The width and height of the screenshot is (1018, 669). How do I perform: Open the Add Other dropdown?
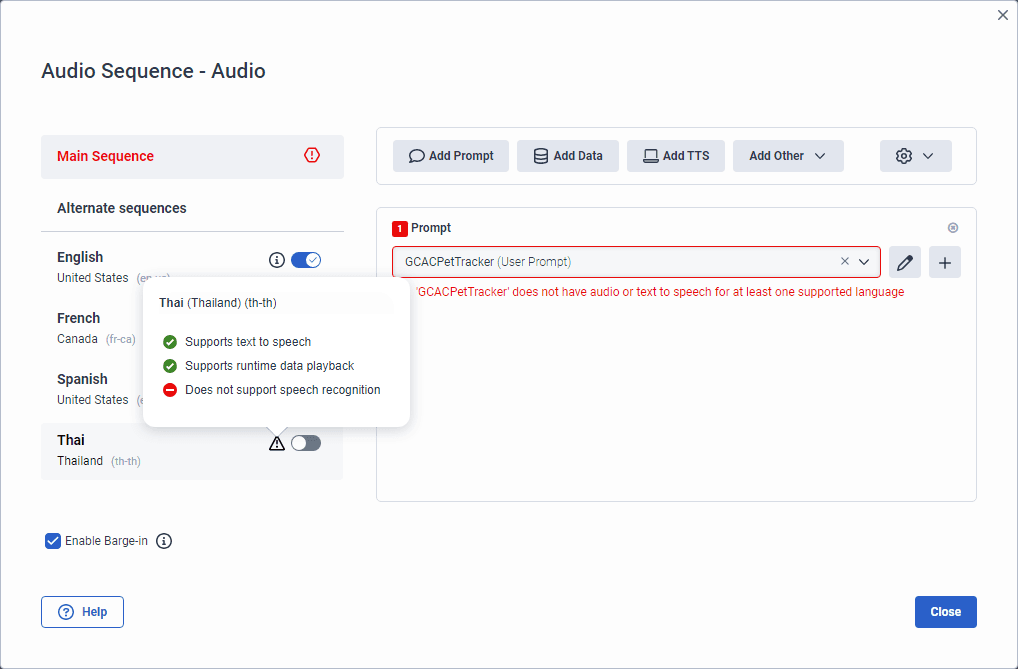[x=788, y=155]
